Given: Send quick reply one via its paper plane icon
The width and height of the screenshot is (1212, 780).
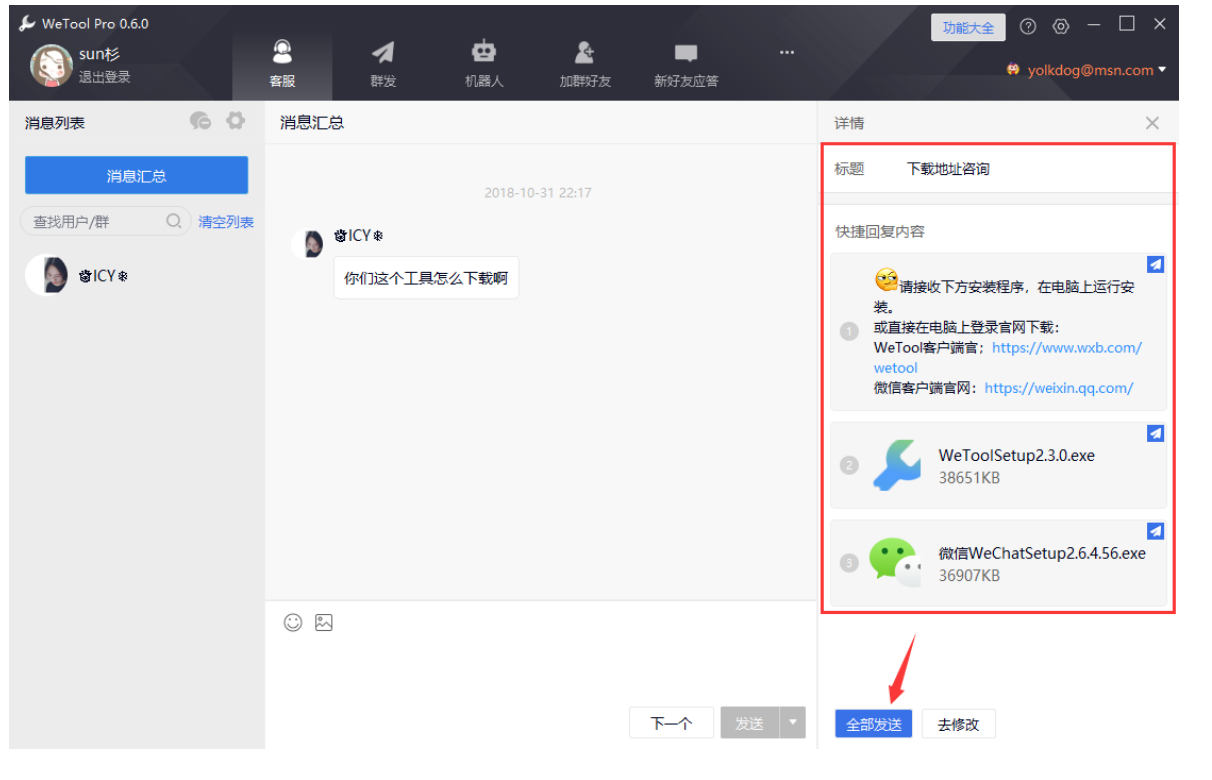Looking at the screenshot, I should [x=1155, y=264].
